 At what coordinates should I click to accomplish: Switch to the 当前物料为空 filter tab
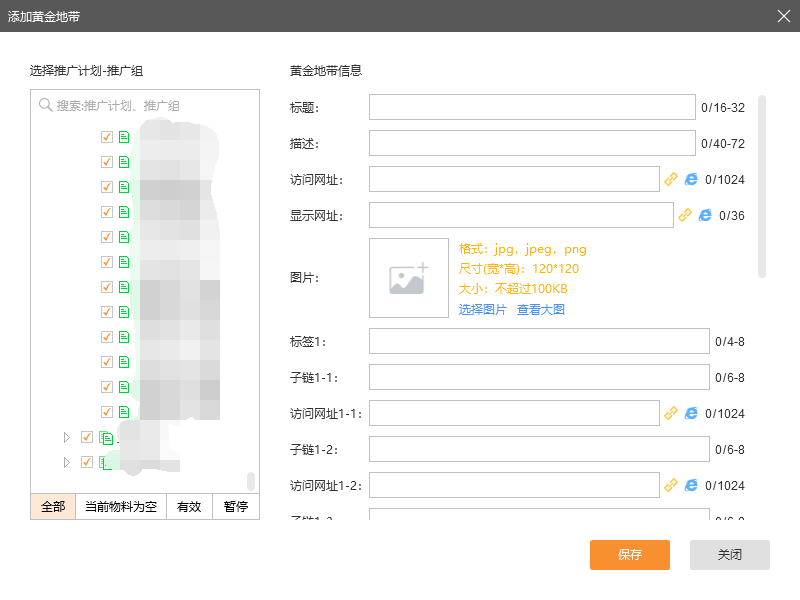(x=121, y=507)
